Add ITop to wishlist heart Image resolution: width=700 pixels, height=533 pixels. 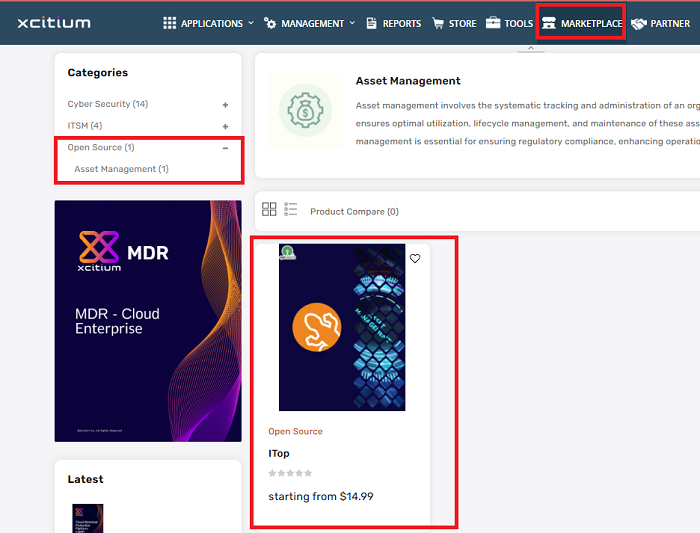415,258
